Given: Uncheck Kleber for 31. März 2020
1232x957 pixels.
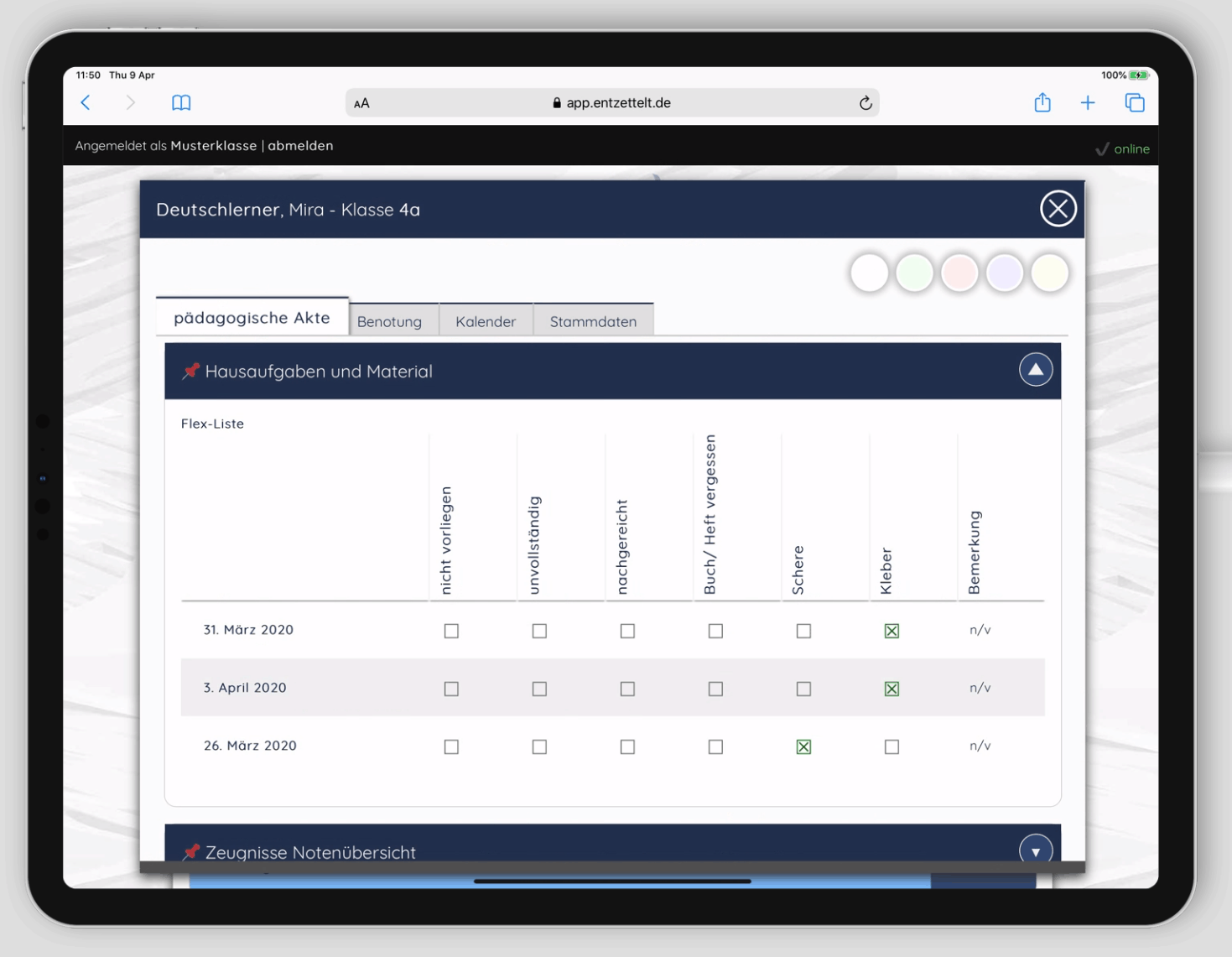Looking at the screenshot, I should coord(892,631).
